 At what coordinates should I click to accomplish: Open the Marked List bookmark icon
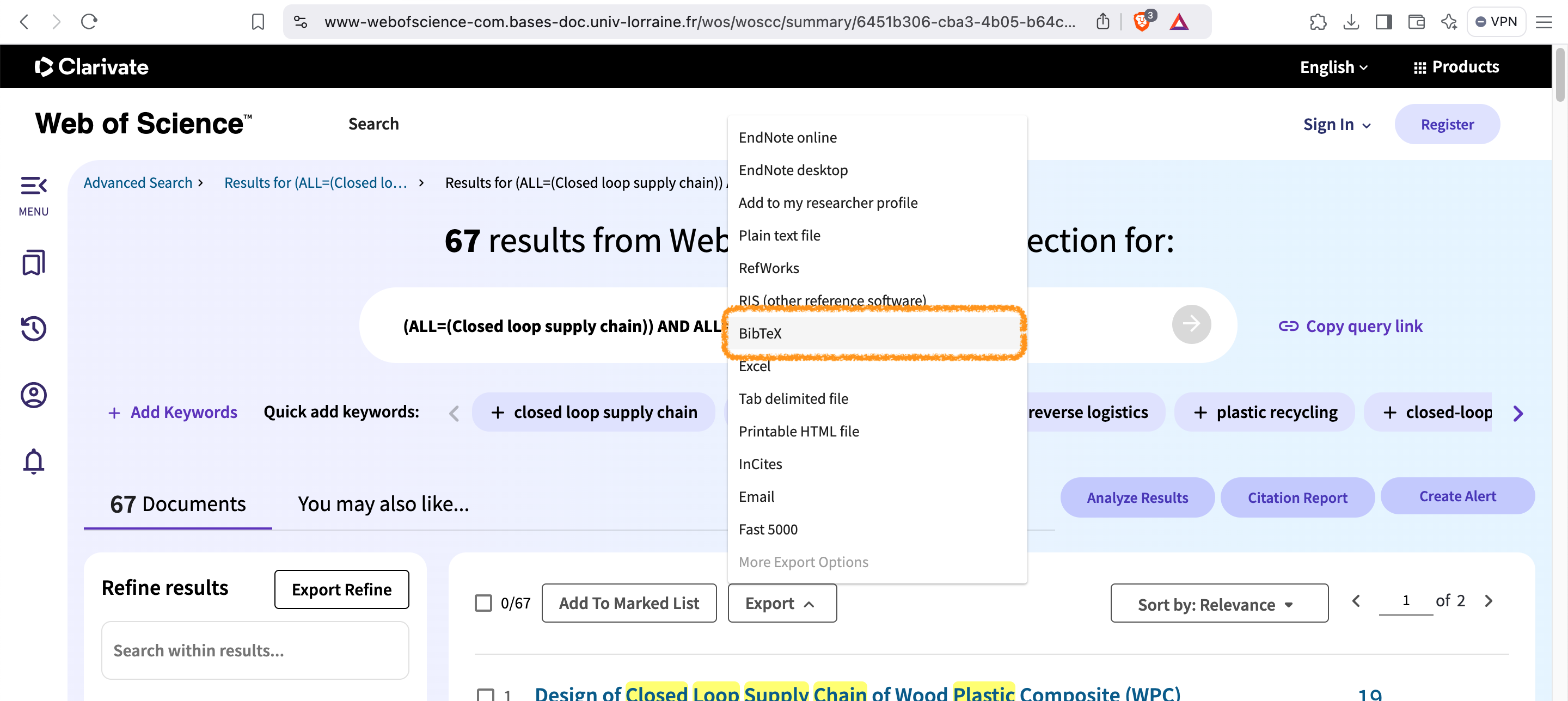point(33,263)
